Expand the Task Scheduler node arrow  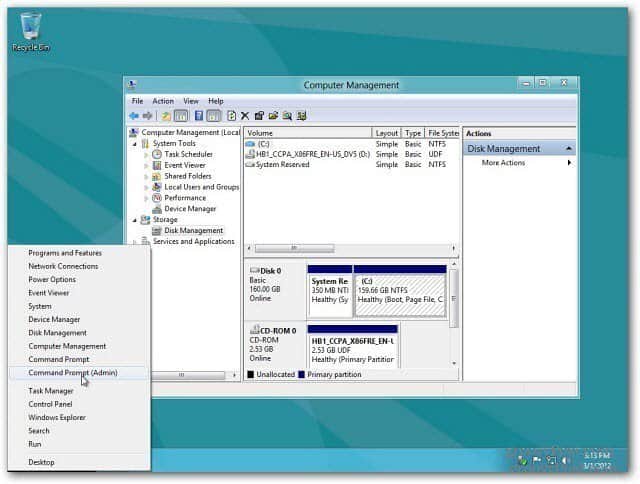[x=146, y=155]
